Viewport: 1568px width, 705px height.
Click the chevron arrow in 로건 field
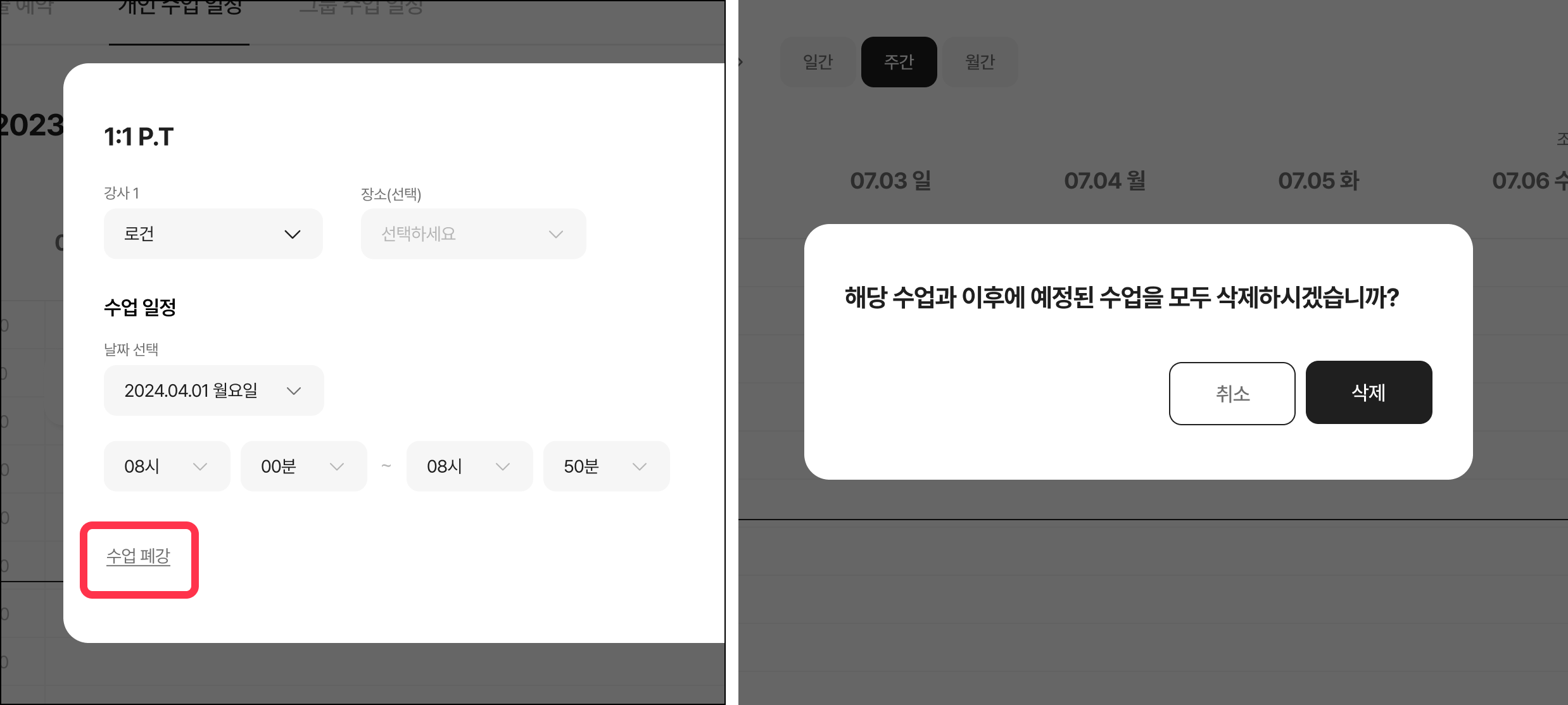[x=292, y=234]
